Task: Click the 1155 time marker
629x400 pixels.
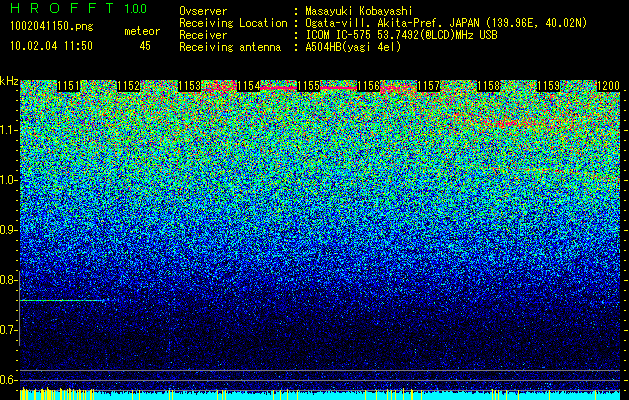Action: (308, 86)
